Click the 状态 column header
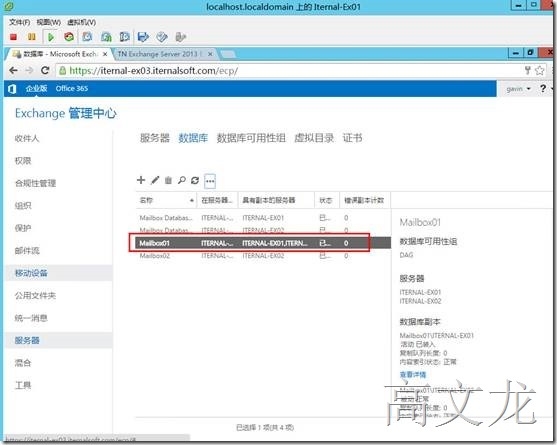557x445 pixels. point(326,200)
